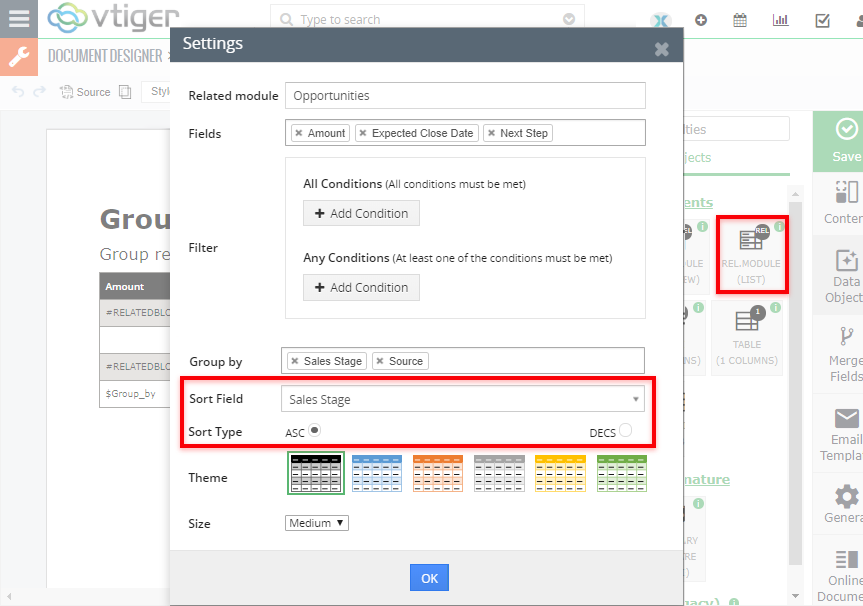Choose the yellow table theme
The width and height of the screenshot is (863, 606).
(x=560, y=473)
